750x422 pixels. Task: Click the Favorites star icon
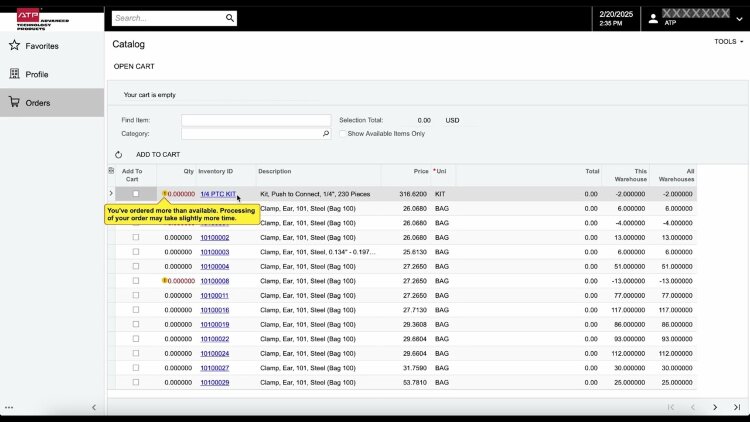click(14, 45)
